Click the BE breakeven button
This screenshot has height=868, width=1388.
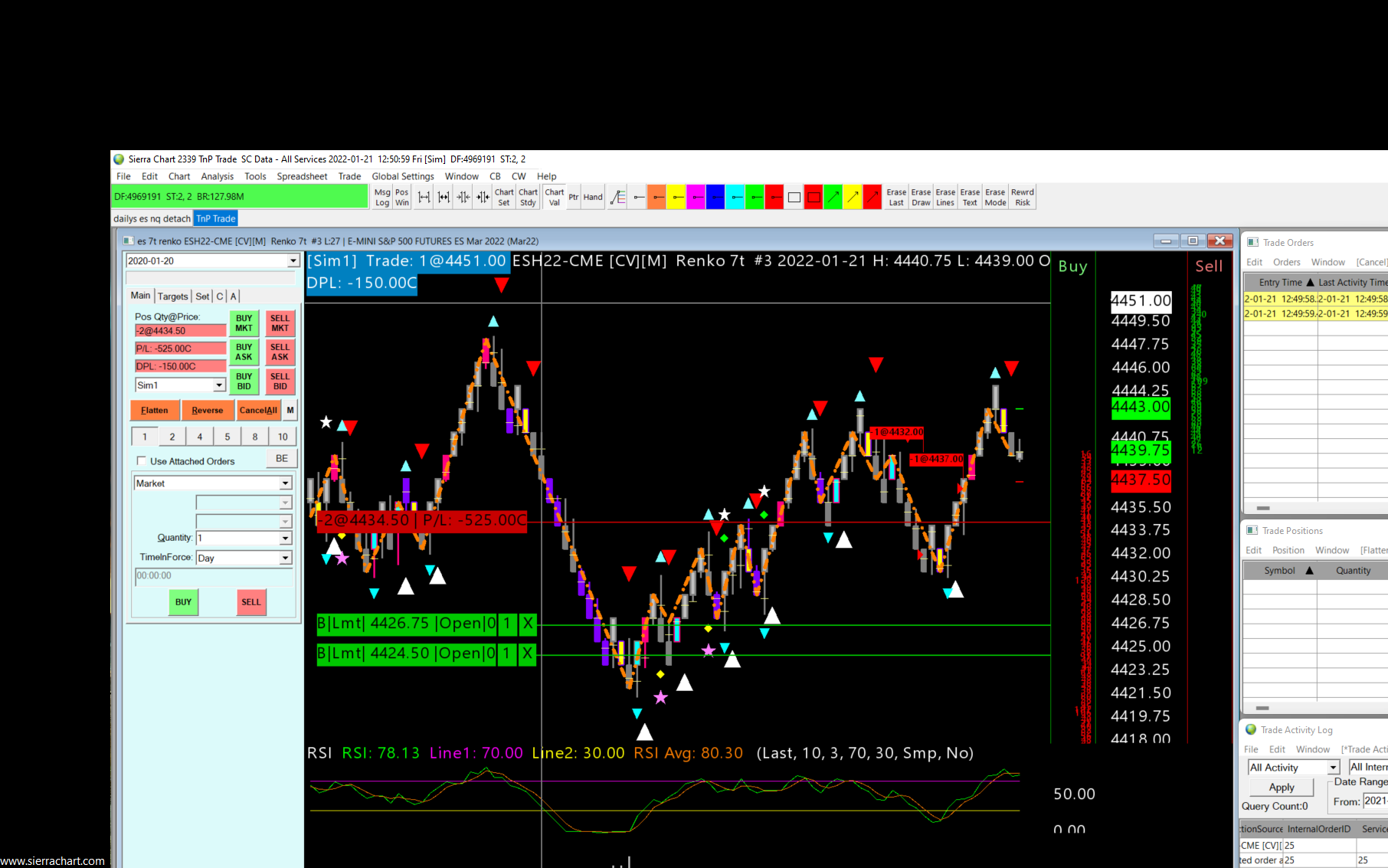point(282,459)
